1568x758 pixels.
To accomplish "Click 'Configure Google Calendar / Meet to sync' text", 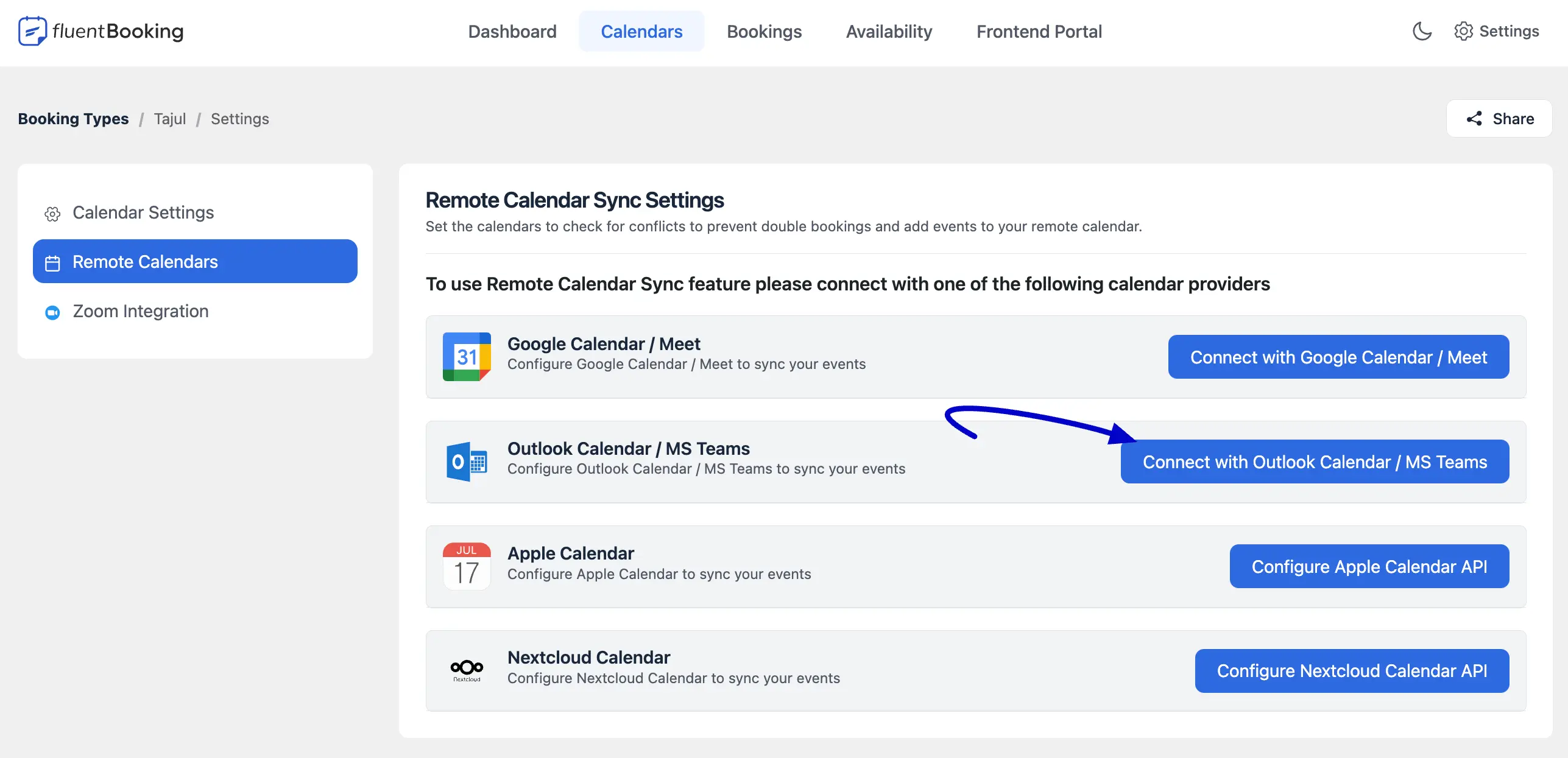I will pyautogui.click(x=687, y=364).
